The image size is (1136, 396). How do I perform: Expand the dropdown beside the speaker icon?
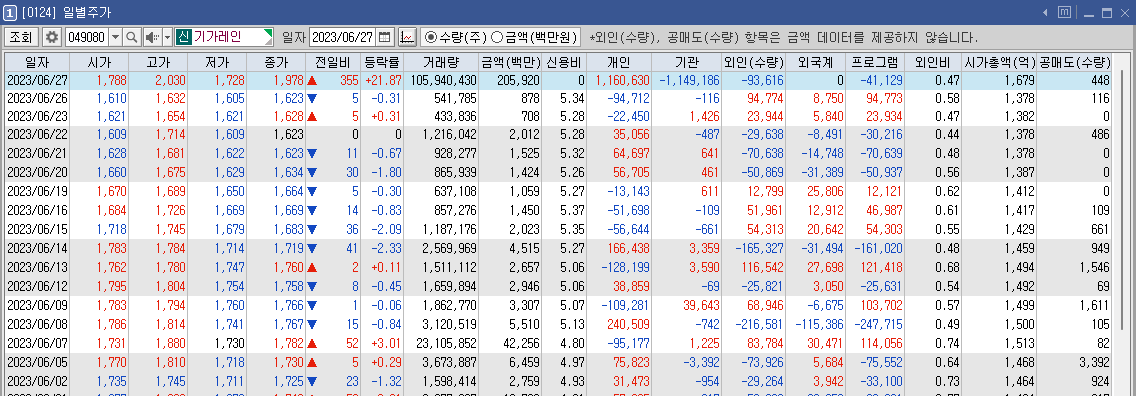click(167, 37)
